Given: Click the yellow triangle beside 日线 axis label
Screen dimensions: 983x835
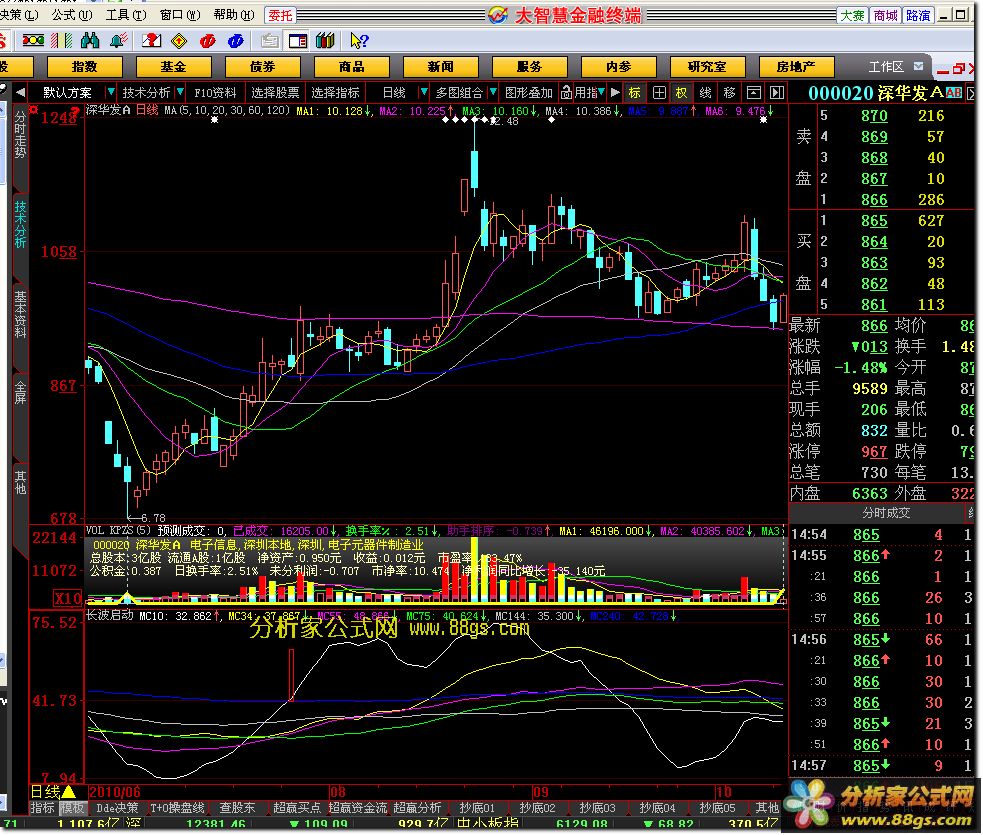Looking at the screenshot, I should click(69, 792).
